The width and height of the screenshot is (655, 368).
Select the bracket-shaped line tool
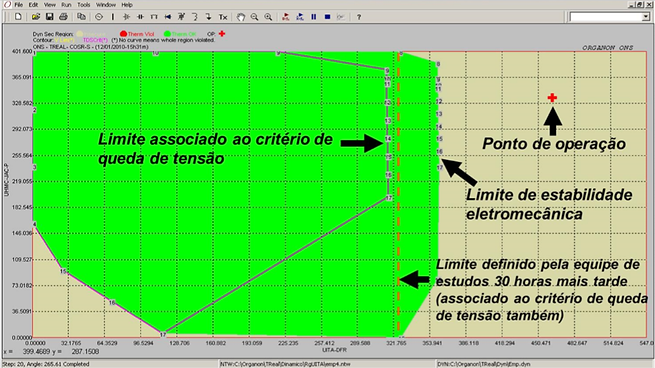(x=154, y=17)
